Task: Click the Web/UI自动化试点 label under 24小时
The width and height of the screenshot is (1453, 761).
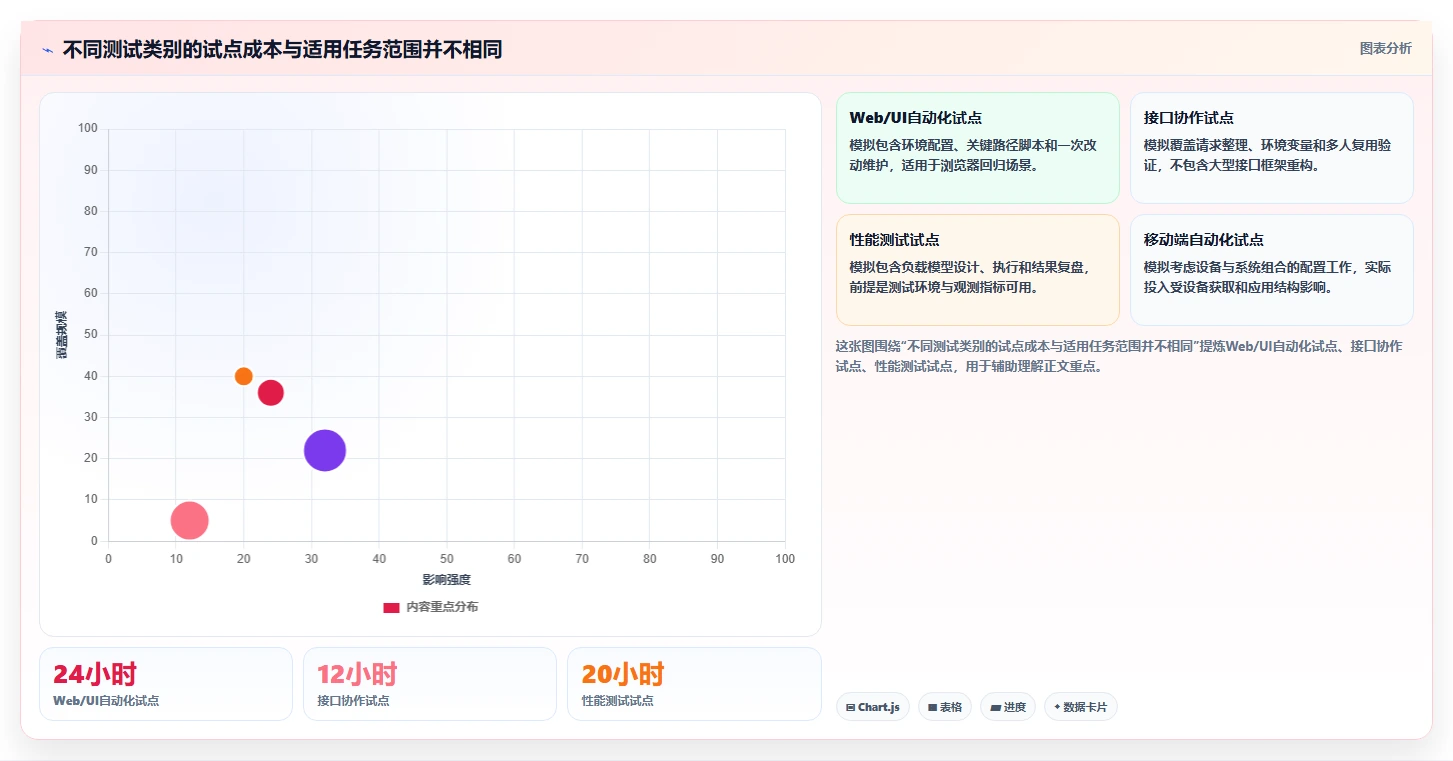Action: tap(106, 701)
